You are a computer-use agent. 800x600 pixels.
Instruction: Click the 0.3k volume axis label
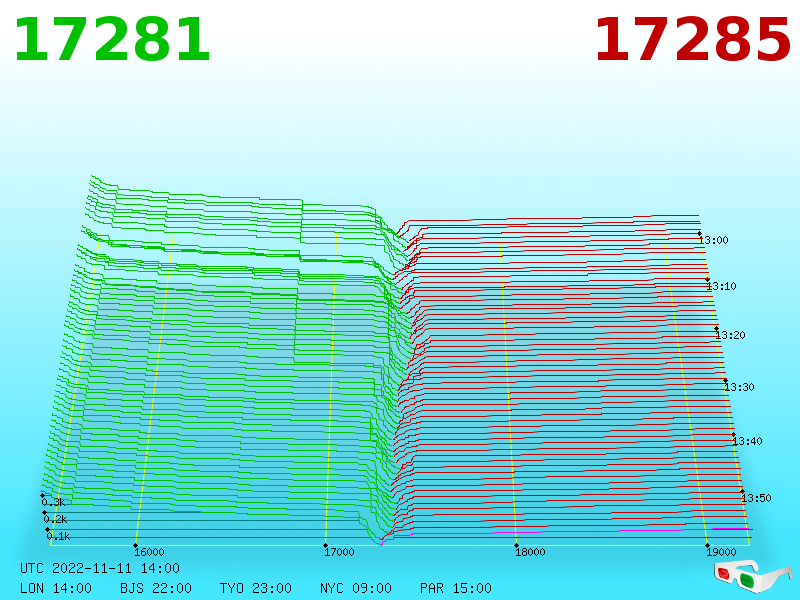(x=53, y=502)
